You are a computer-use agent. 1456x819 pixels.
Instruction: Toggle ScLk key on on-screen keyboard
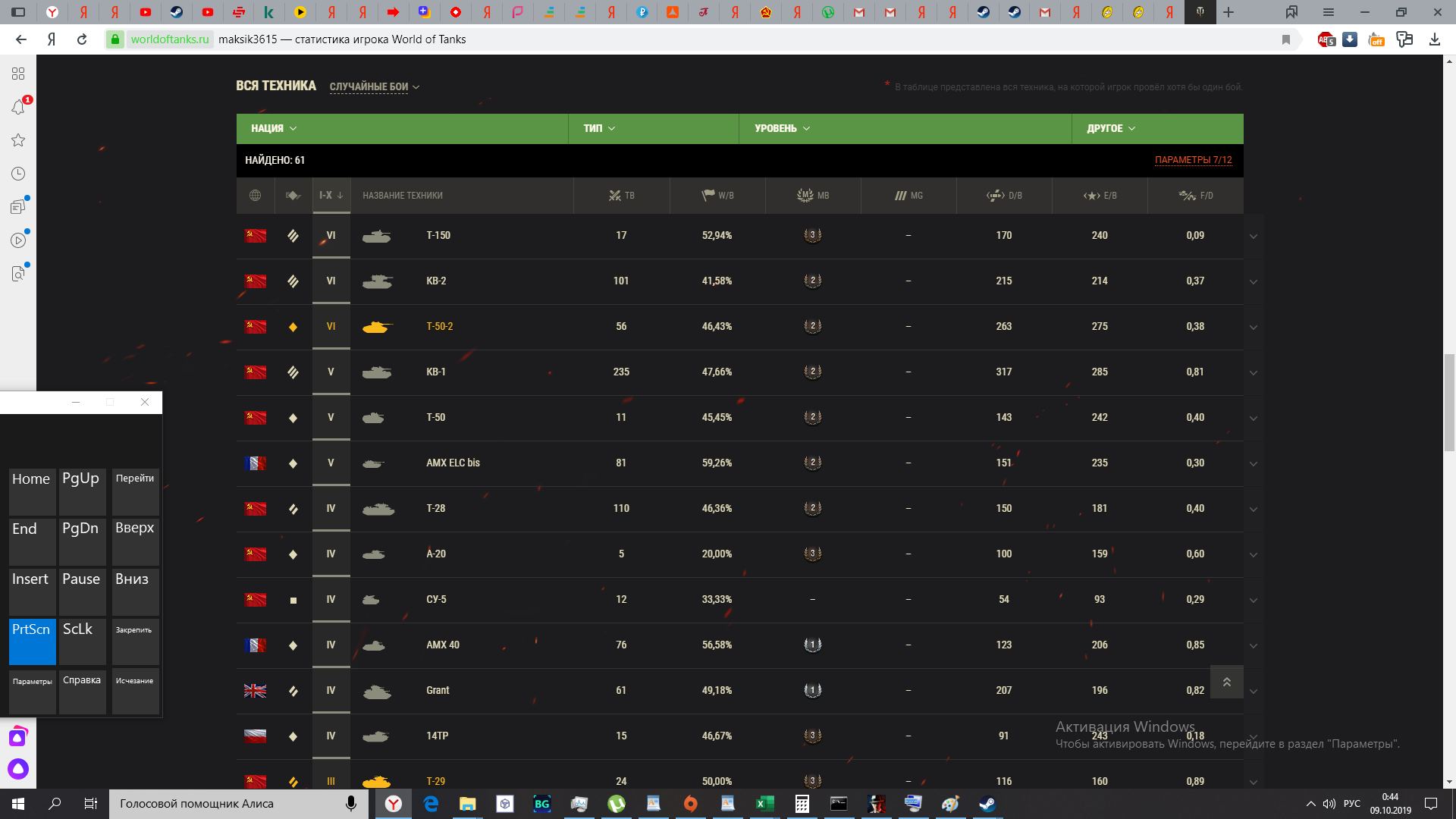pos(83,642)
